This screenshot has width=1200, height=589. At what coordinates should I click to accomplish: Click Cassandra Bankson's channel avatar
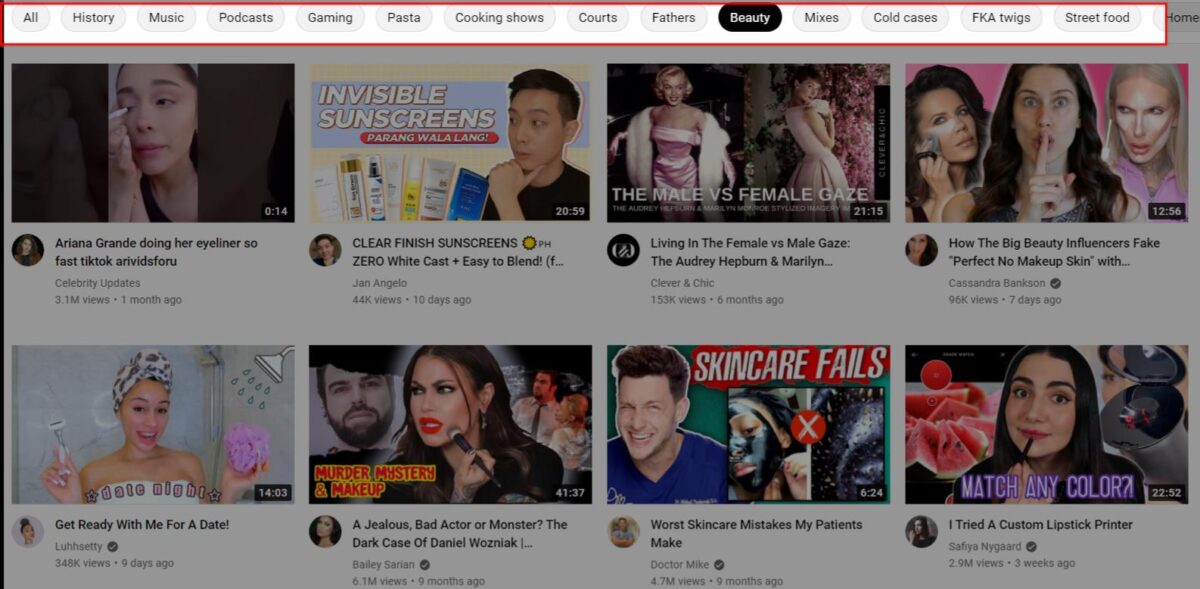[921, 252]
